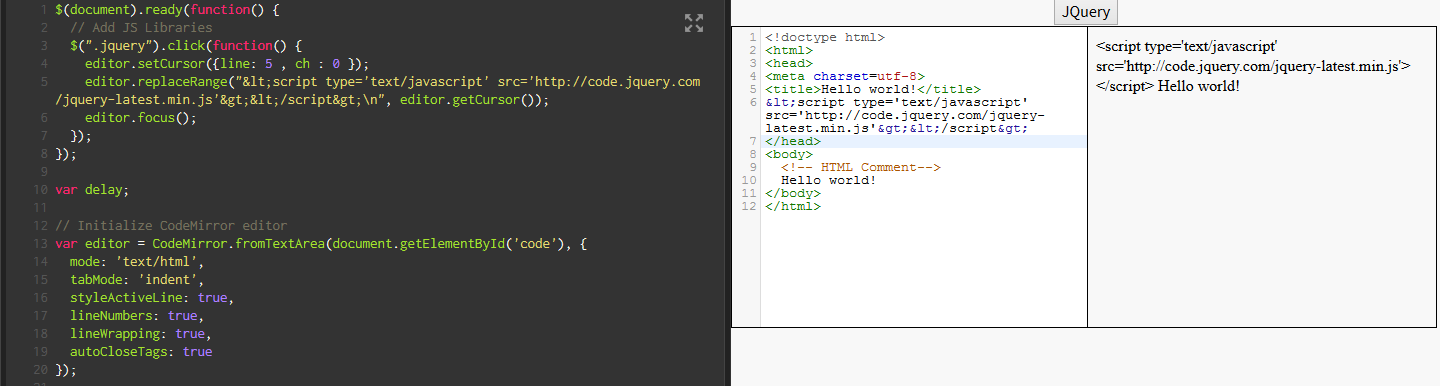Click the preview pane output text
This screenshot has height=386, width=1440.
1253,66
